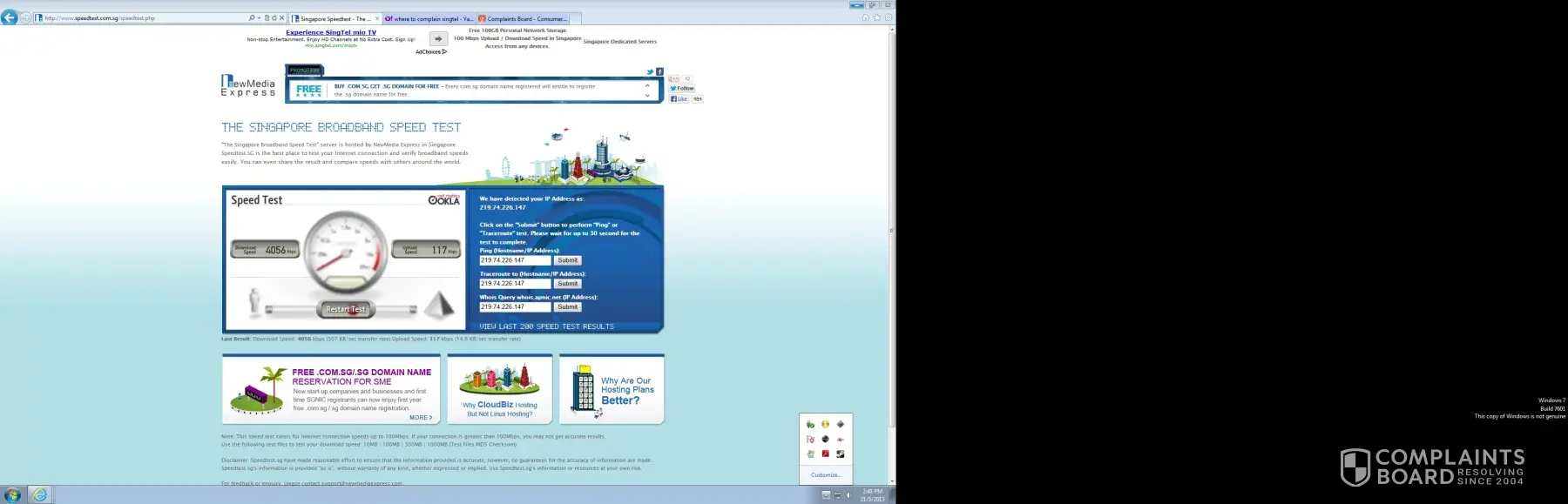This screenshot has height=504, width=1568.
Task: Click the taskbar clock showing 2:48 PM
Action: pyautogui.click(x=872, y=495)
